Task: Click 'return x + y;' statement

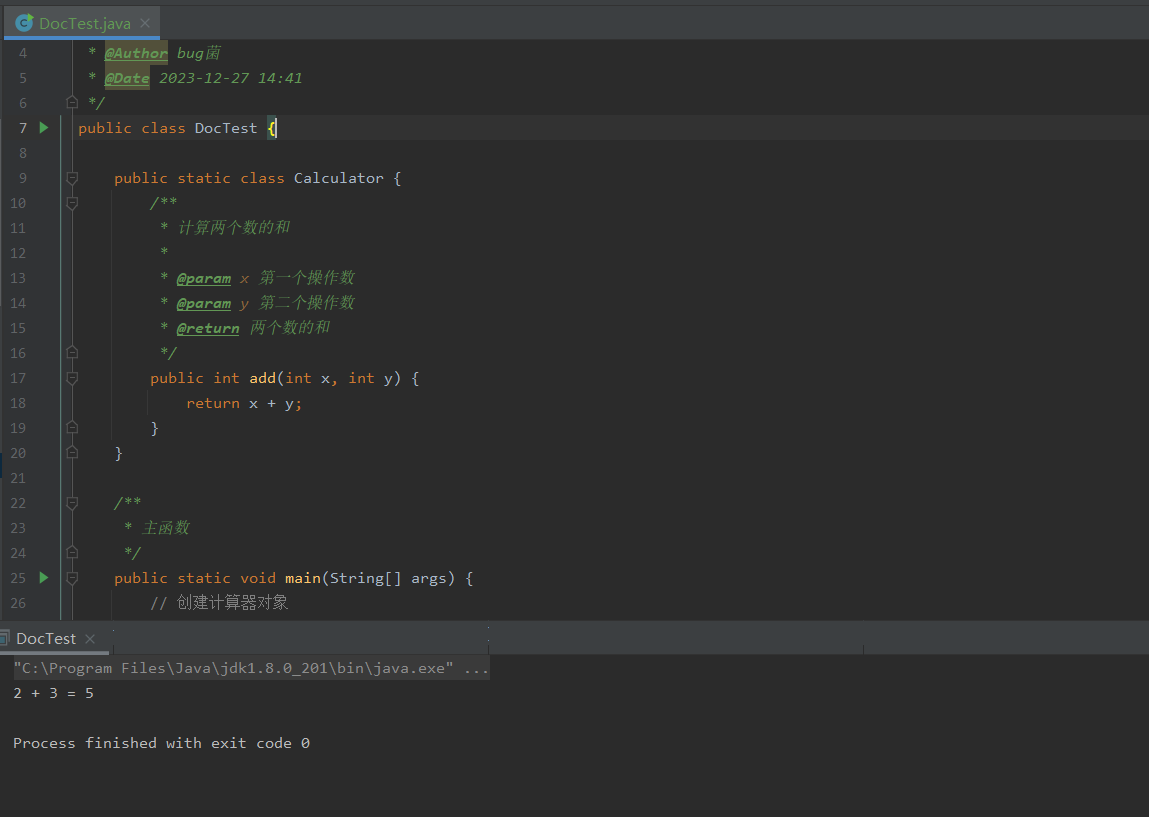Action: [x=244, y=403]
